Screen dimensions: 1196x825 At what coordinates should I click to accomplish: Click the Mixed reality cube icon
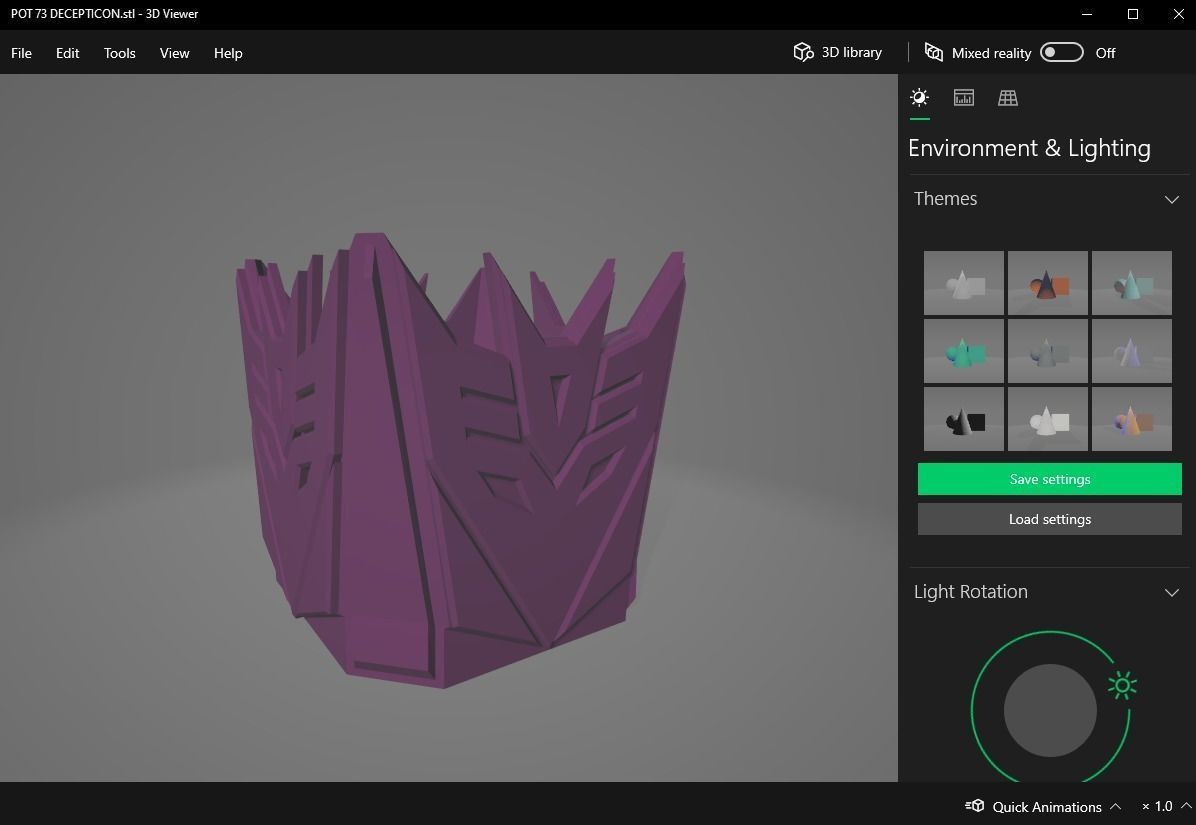[934, 52]
